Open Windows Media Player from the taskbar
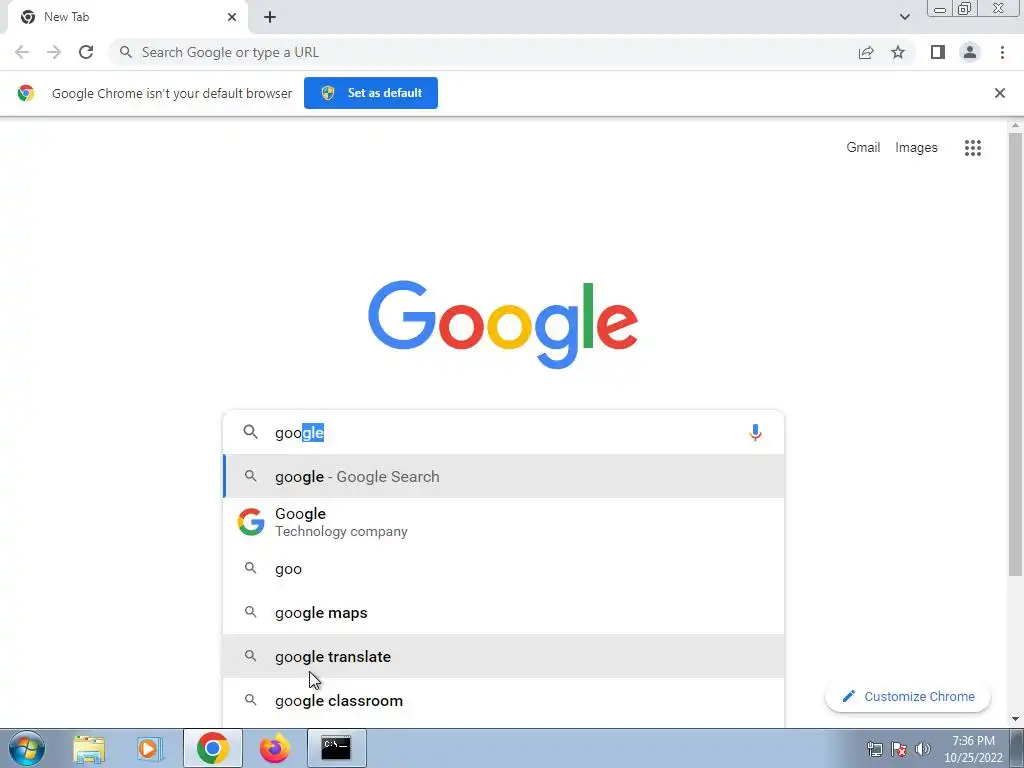Viewport: 1024px width, 768px height. coord(150,748)
